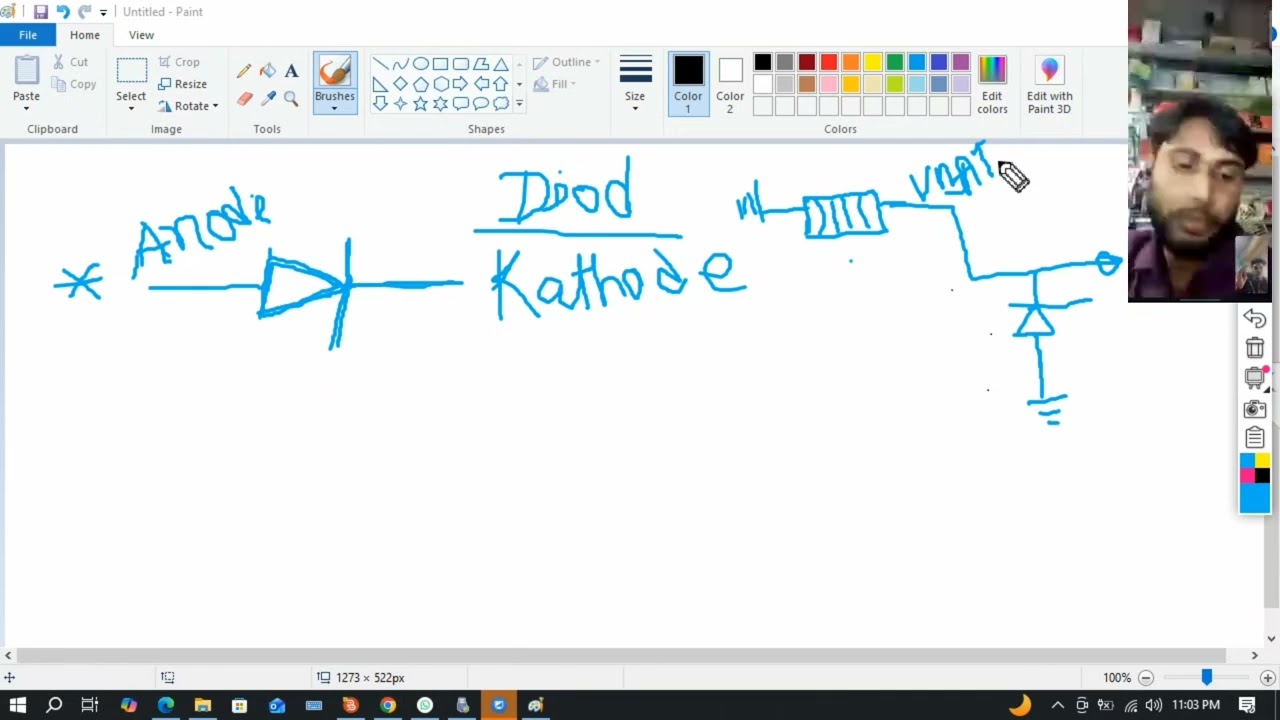Choose the Curve shape
This screenshot has height=720, width=1280.
pos(400,64)
